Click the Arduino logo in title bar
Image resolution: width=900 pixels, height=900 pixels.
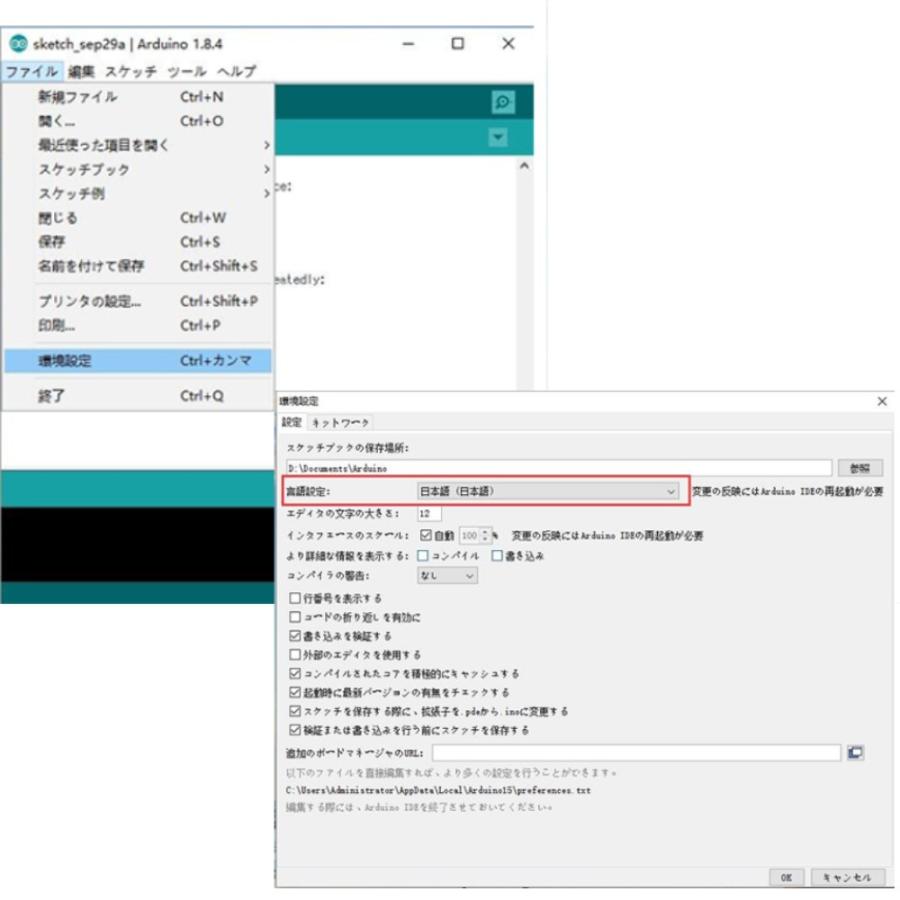pos(18,44)
